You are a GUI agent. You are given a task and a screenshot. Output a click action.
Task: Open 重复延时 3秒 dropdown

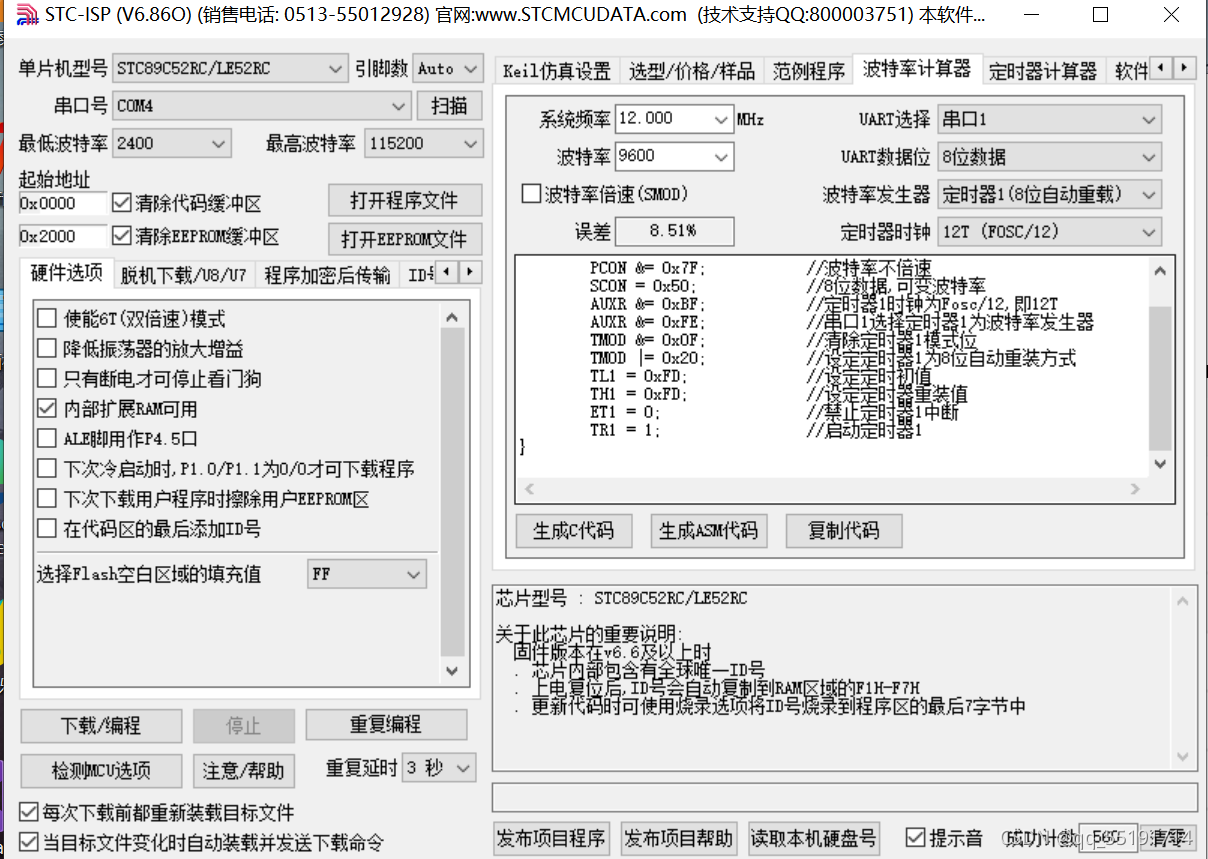click(x=439, y=768)
